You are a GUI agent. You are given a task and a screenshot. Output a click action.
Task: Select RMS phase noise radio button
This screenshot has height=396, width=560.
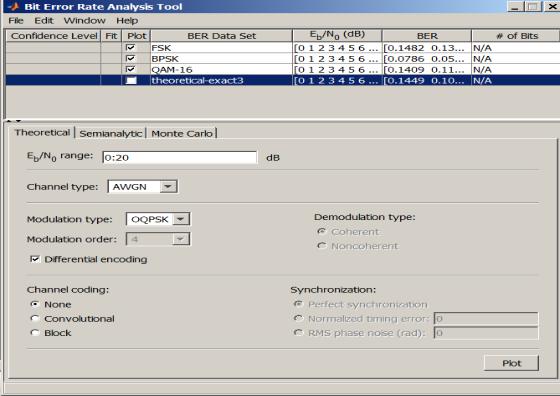298,332
